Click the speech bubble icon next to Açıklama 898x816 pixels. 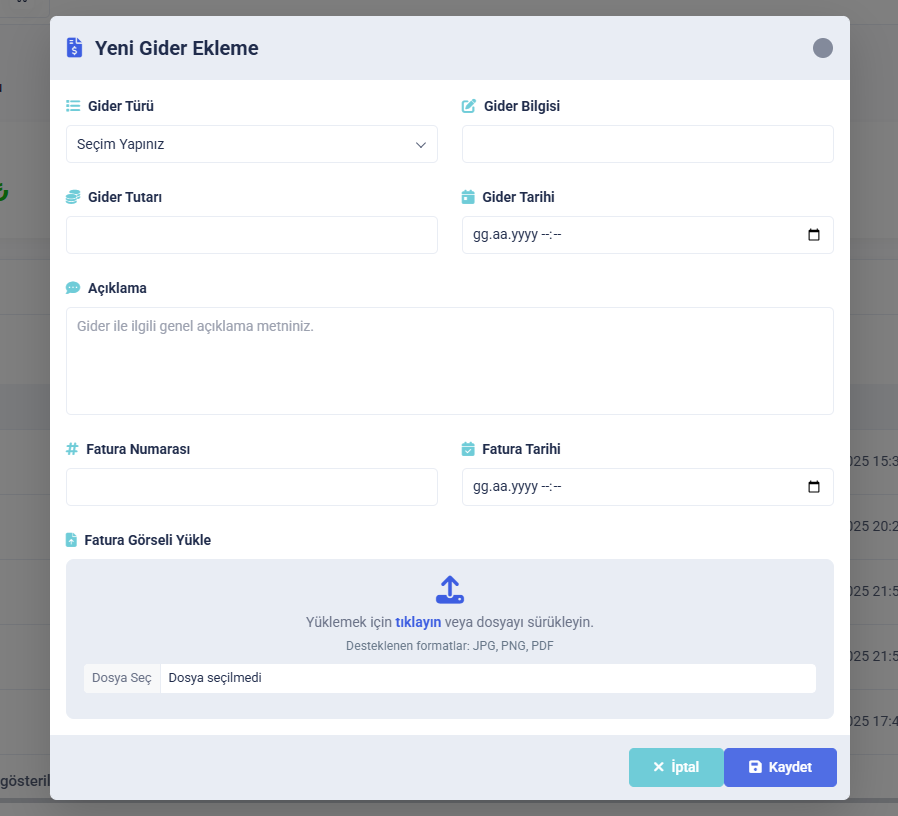coord(73,288)
